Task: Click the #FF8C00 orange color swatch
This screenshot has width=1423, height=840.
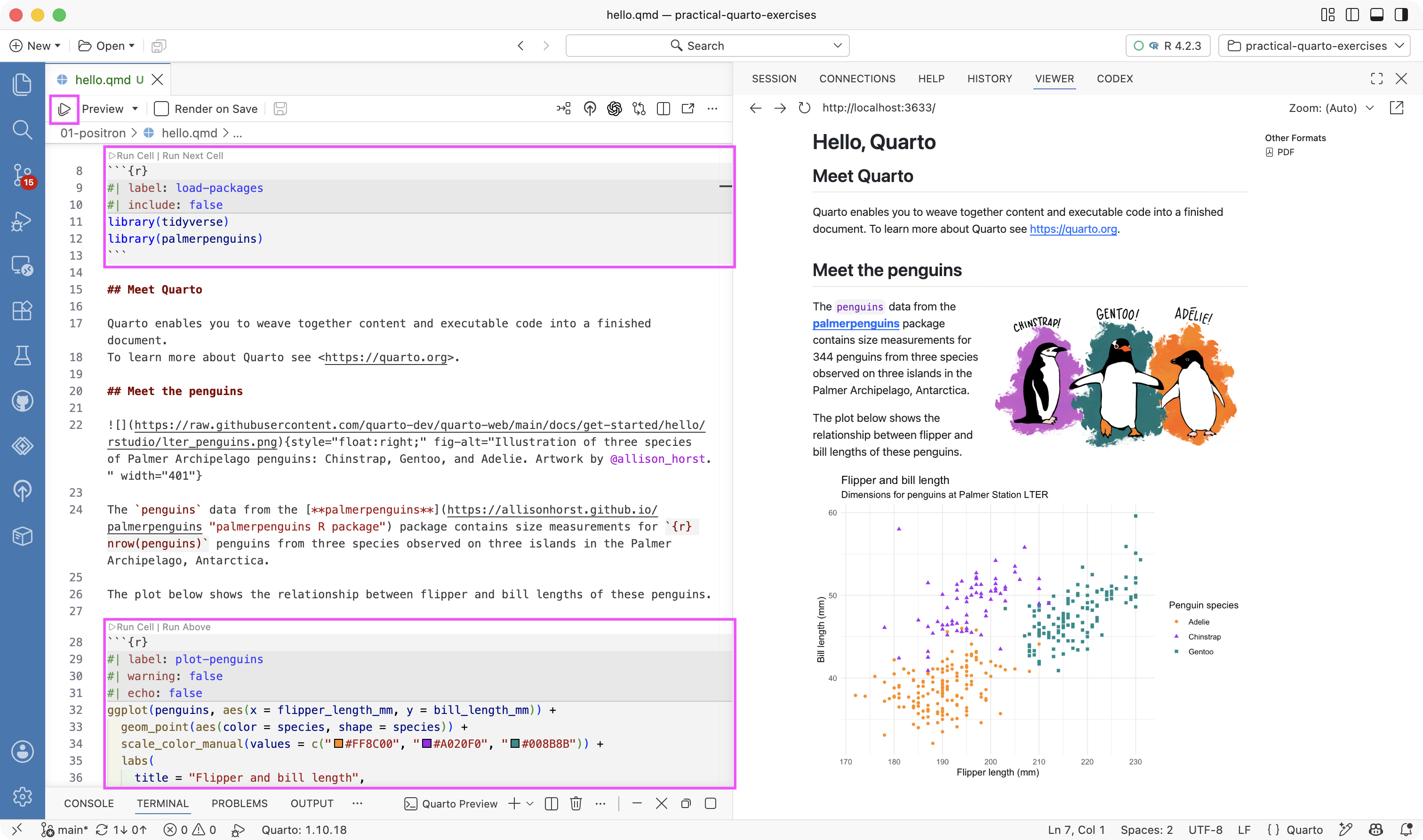Action: pos(339,744)
